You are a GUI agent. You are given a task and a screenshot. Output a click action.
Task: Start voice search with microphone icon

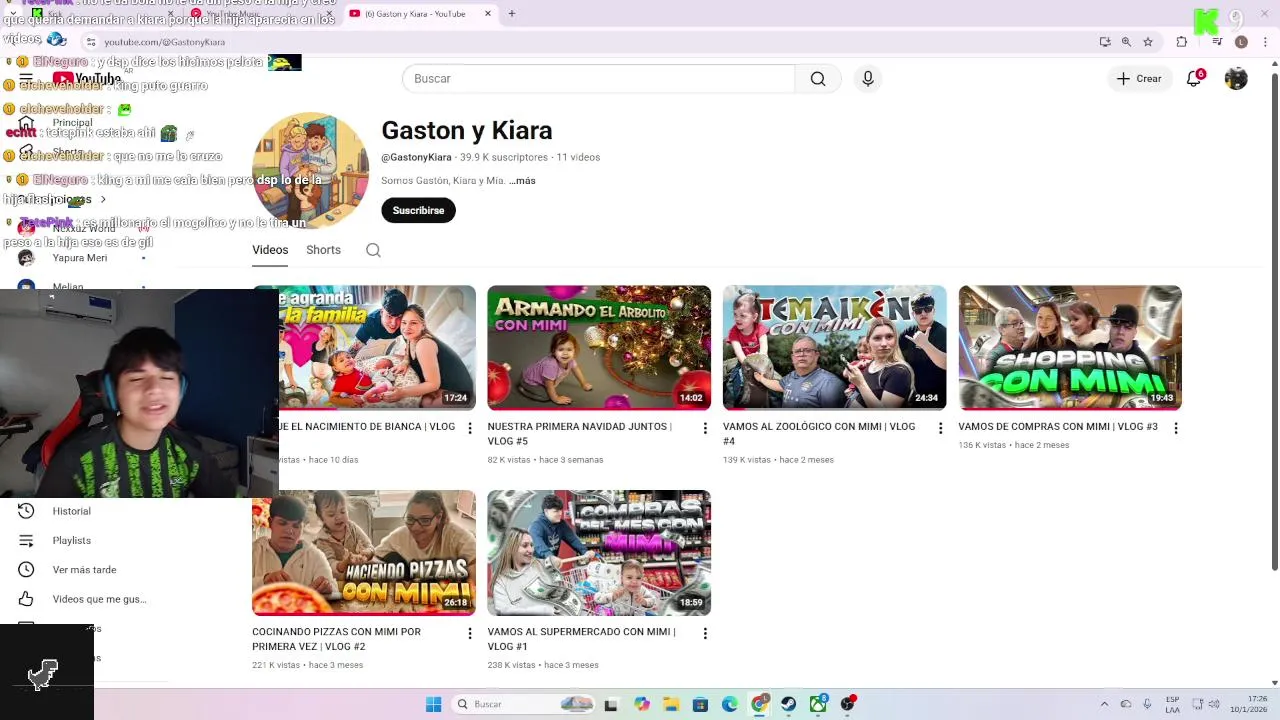tap(868, 79)
